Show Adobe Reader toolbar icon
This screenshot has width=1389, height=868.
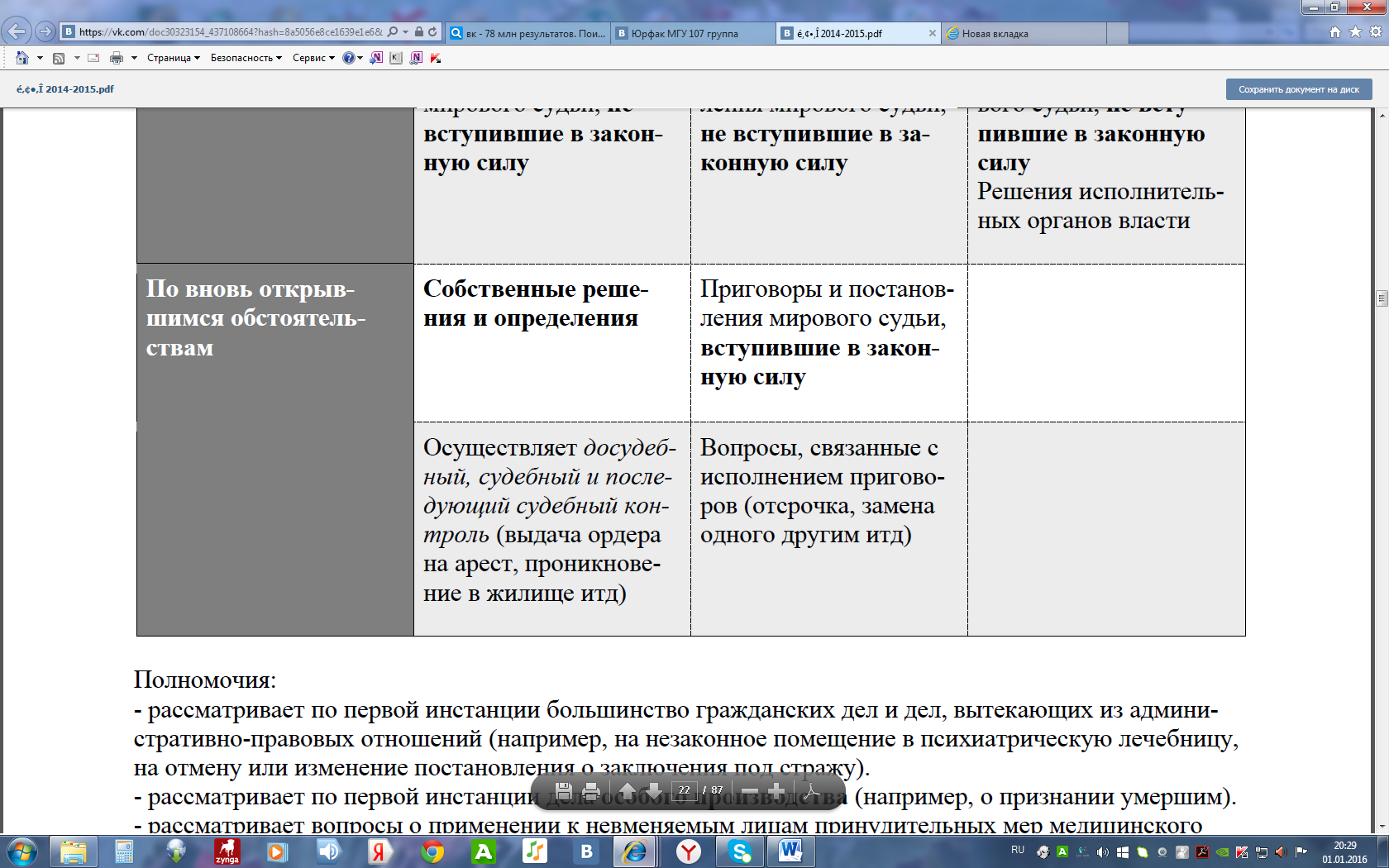[812, 791]
